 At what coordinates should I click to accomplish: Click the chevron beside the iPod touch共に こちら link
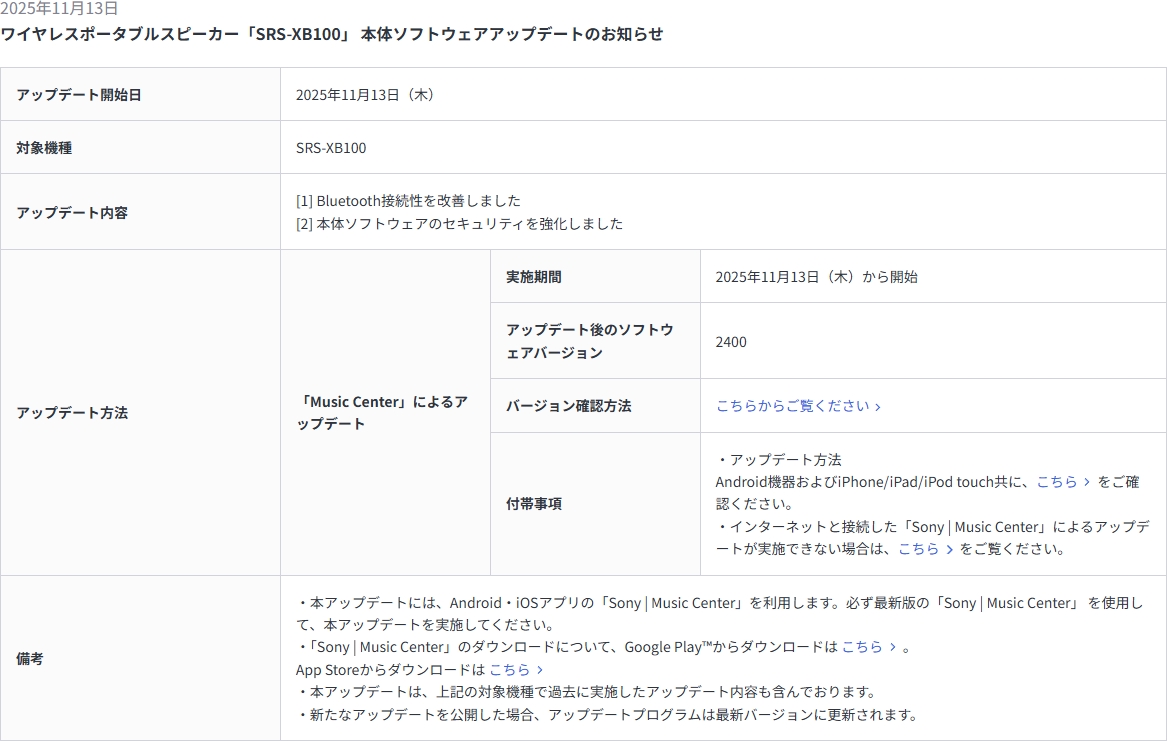(x=1087, y=482)
